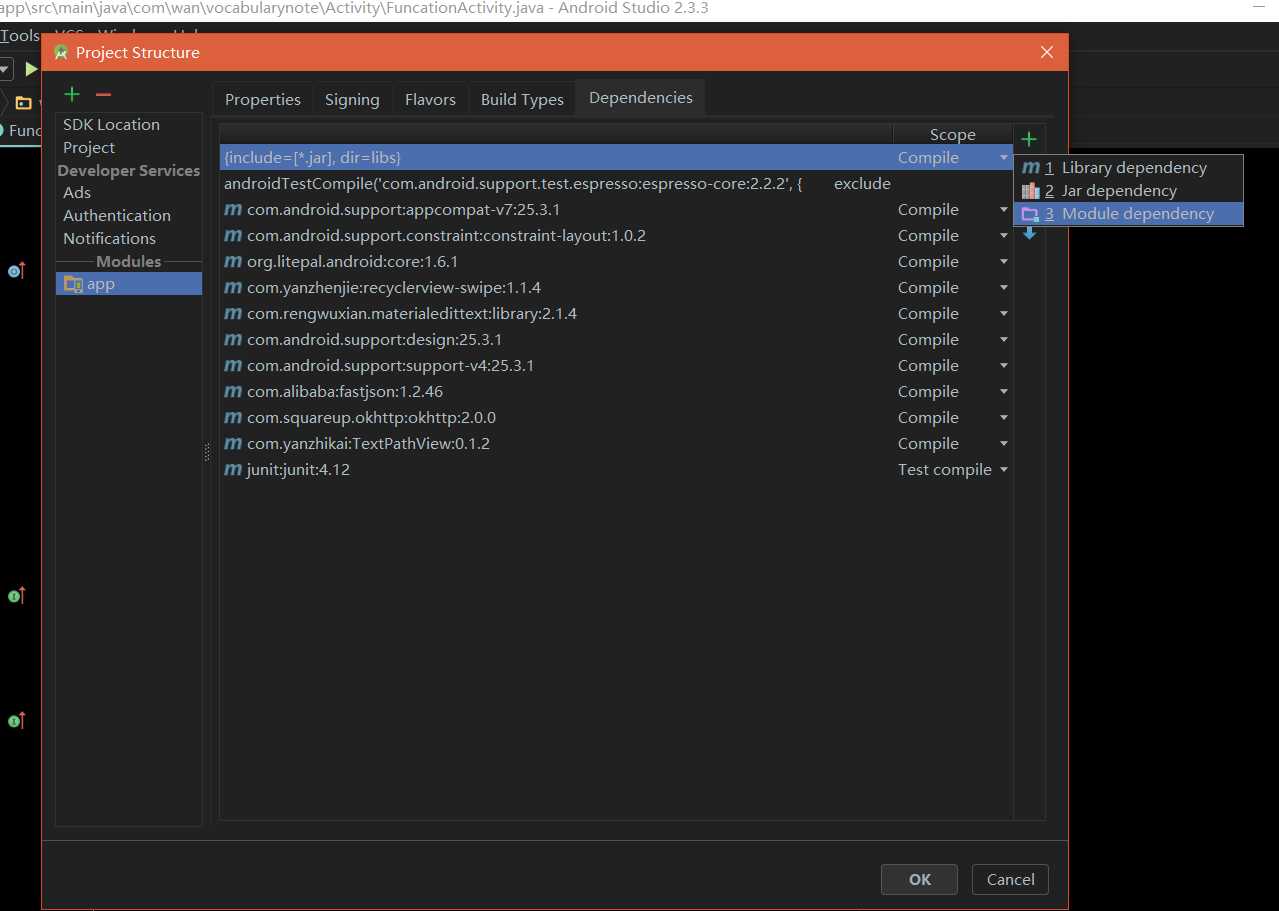The image size is (1279, 911).
Task: Click 'm' icon of junit dependency
Action: tap(233, 470)
